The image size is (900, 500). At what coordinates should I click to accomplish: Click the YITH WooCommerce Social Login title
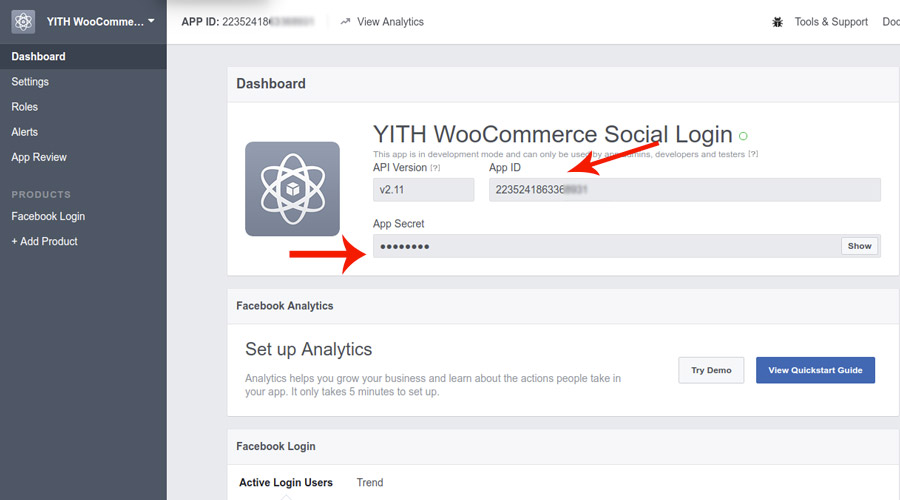[x=553, y=134]
